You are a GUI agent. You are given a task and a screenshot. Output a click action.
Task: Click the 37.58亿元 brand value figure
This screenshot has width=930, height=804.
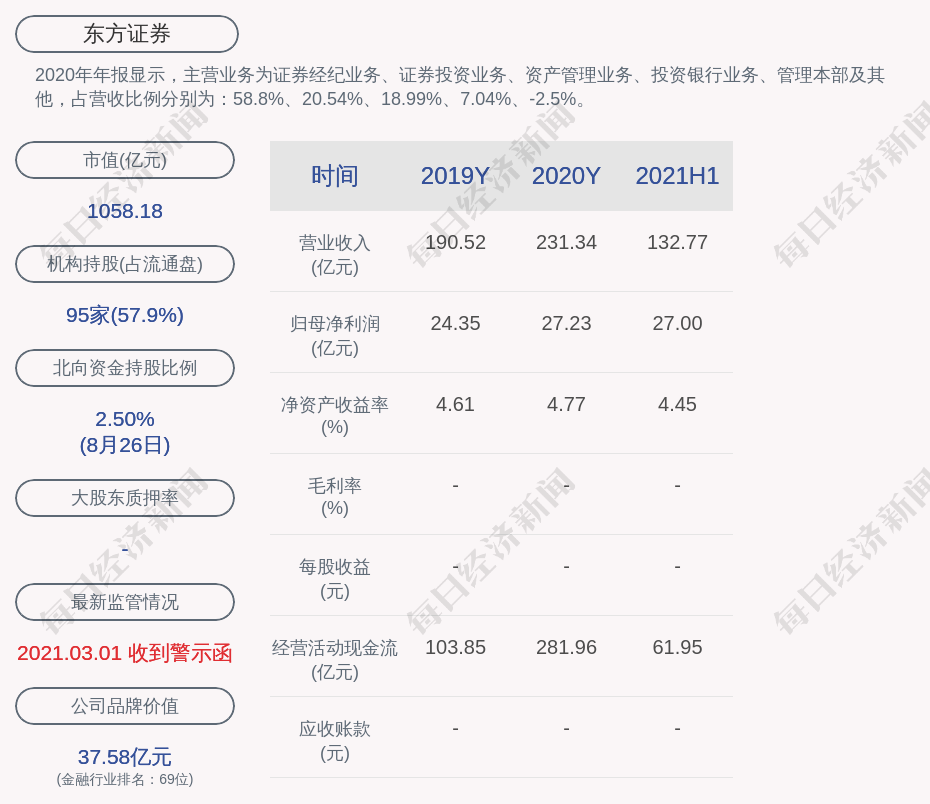pyautogui.click(x=125, y=757)
